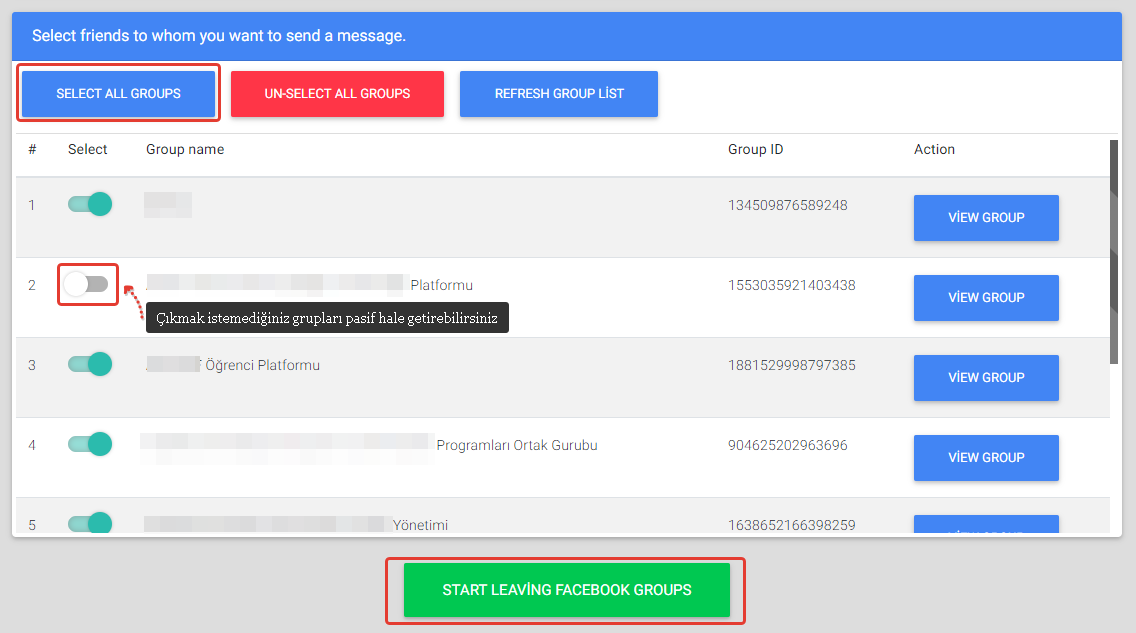Toggle off the switch for group 1

pyautogui.click(x=90, y=205)
